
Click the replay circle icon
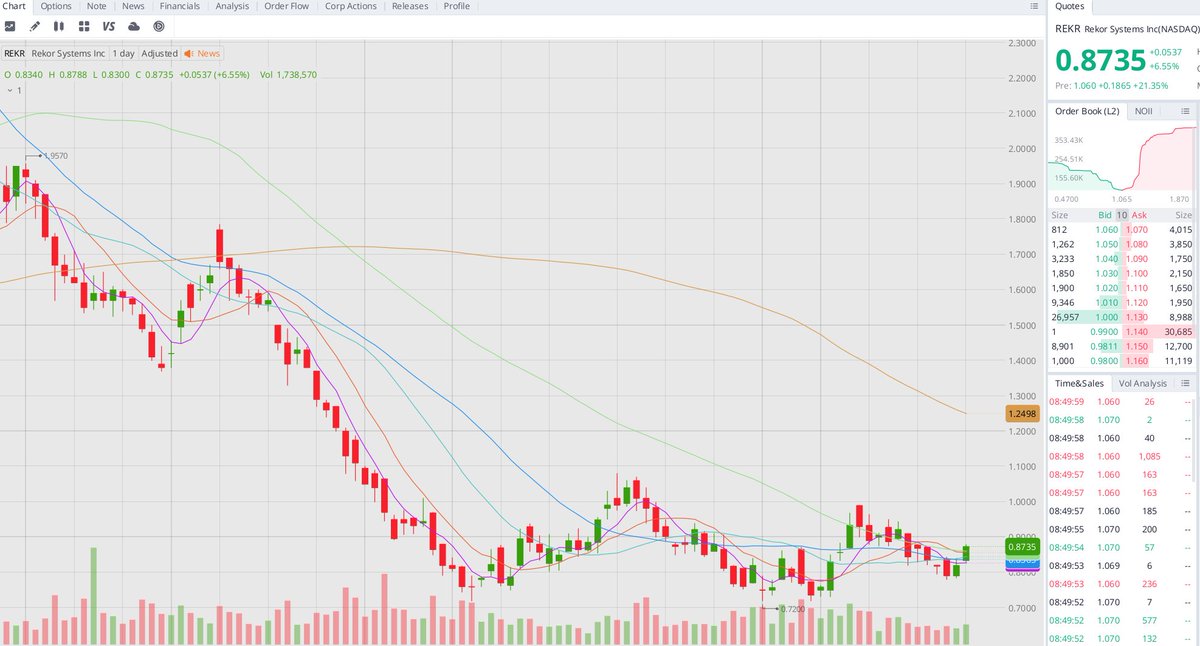point(158,26)
